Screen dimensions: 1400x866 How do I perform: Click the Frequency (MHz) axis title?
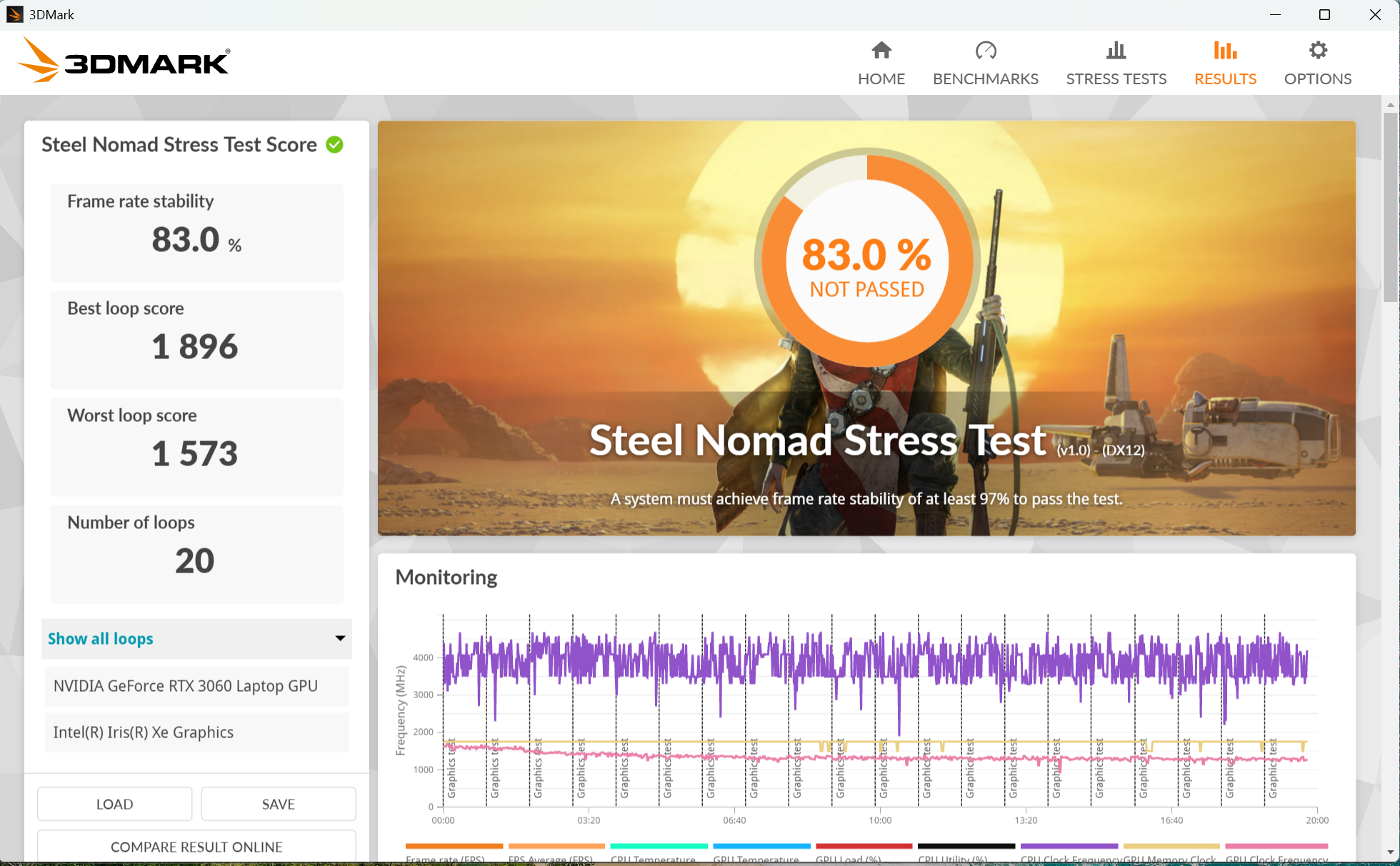(401, 710)
